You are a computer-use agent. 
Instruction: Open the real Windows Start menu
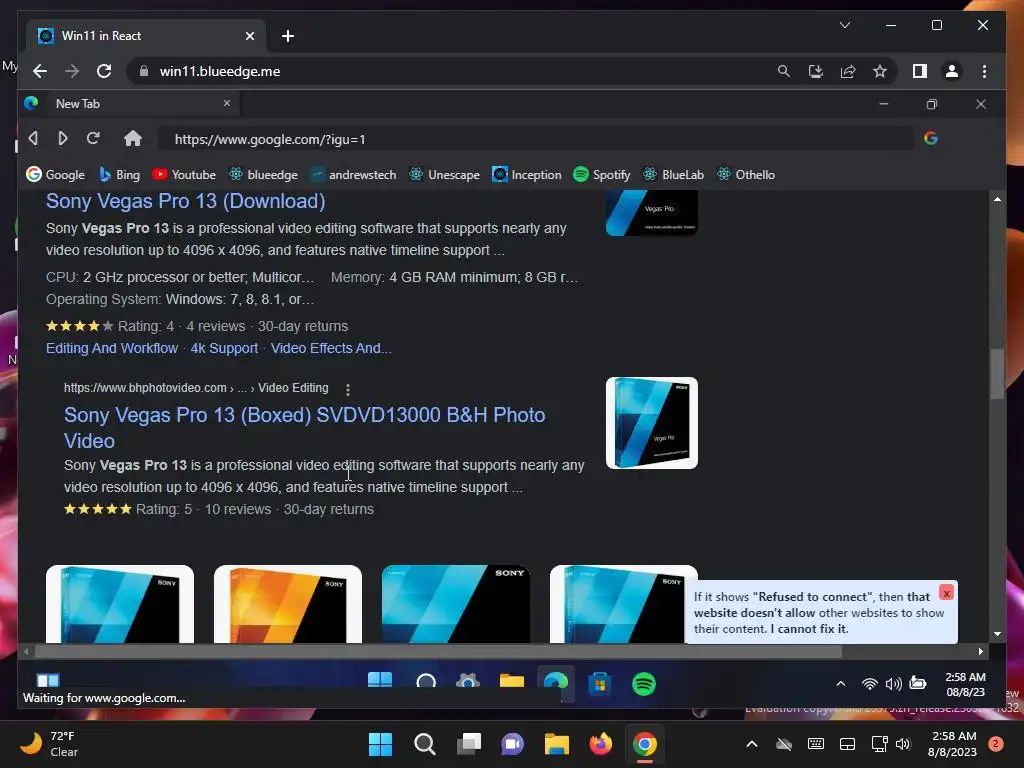(x=380, y=744)
